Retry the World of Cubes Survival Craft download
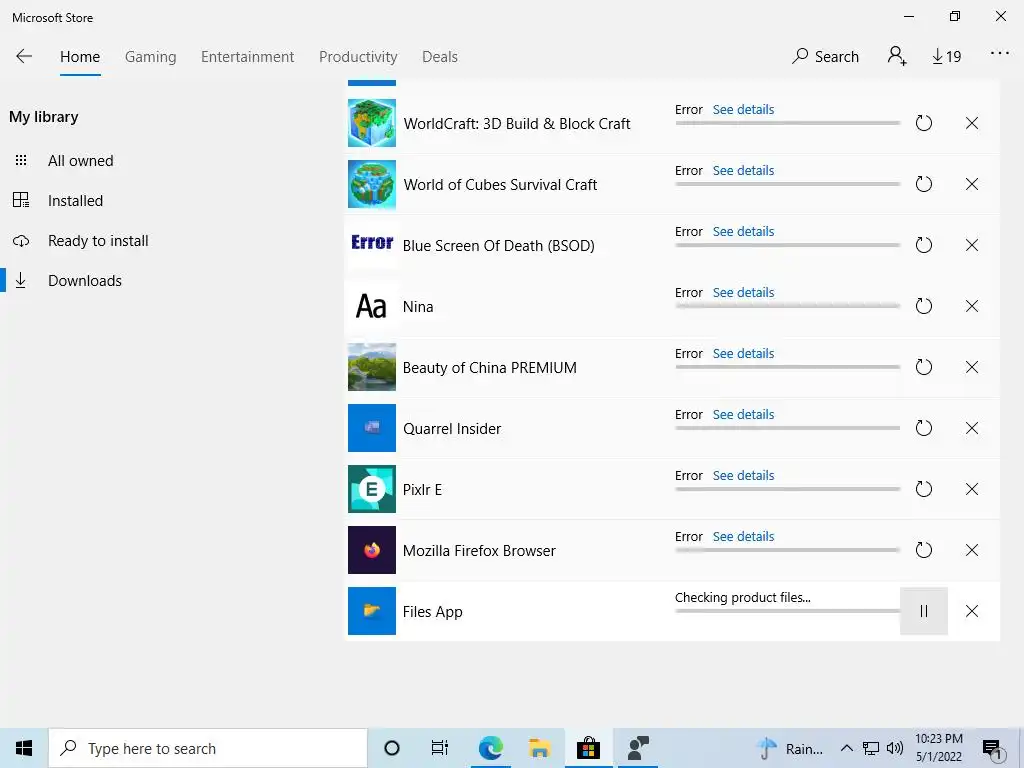The image size is (1024, 768). [x=923, y=184]
